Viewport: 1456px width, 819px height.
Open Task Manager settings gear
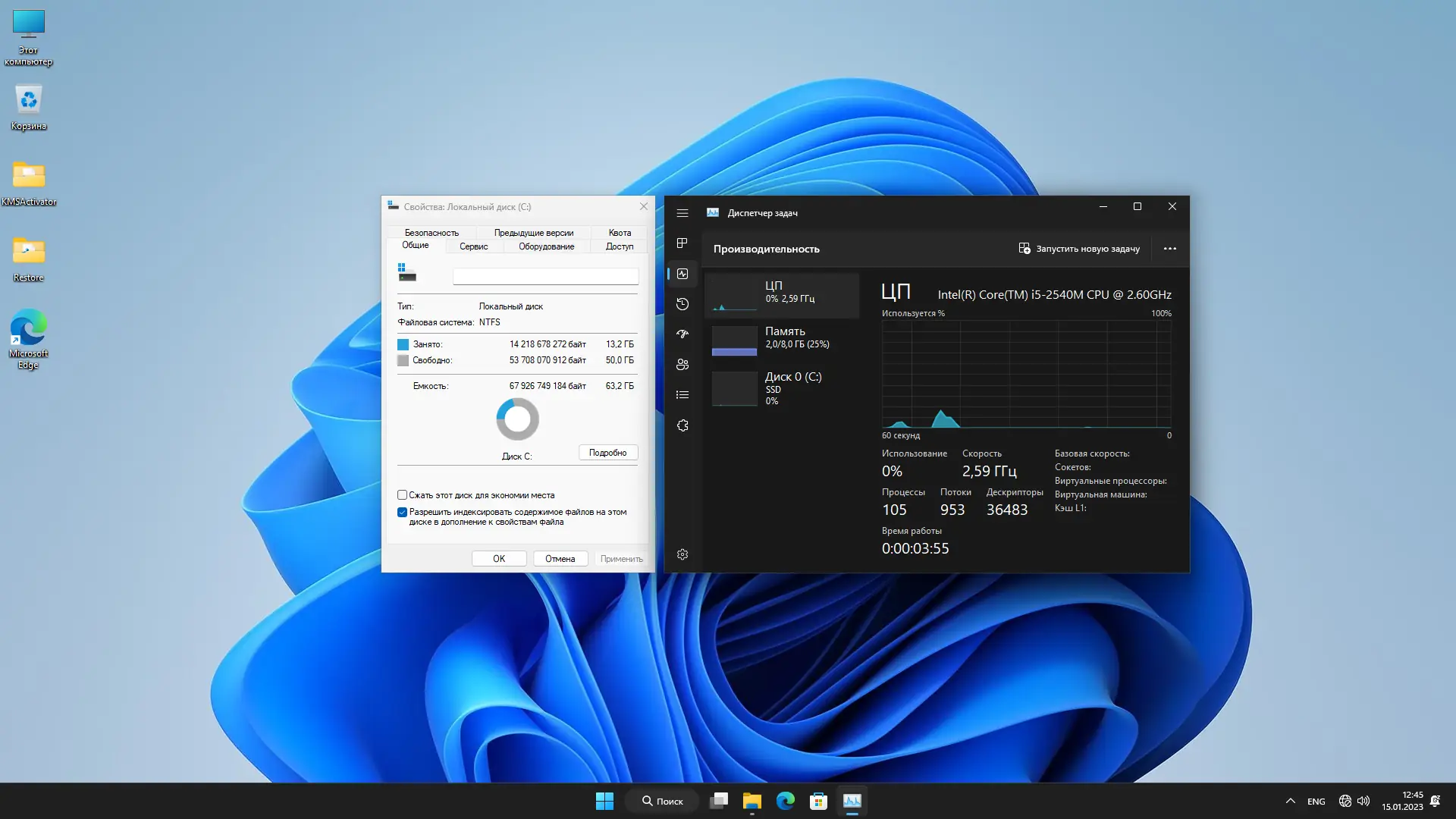[x=682, y=554]
